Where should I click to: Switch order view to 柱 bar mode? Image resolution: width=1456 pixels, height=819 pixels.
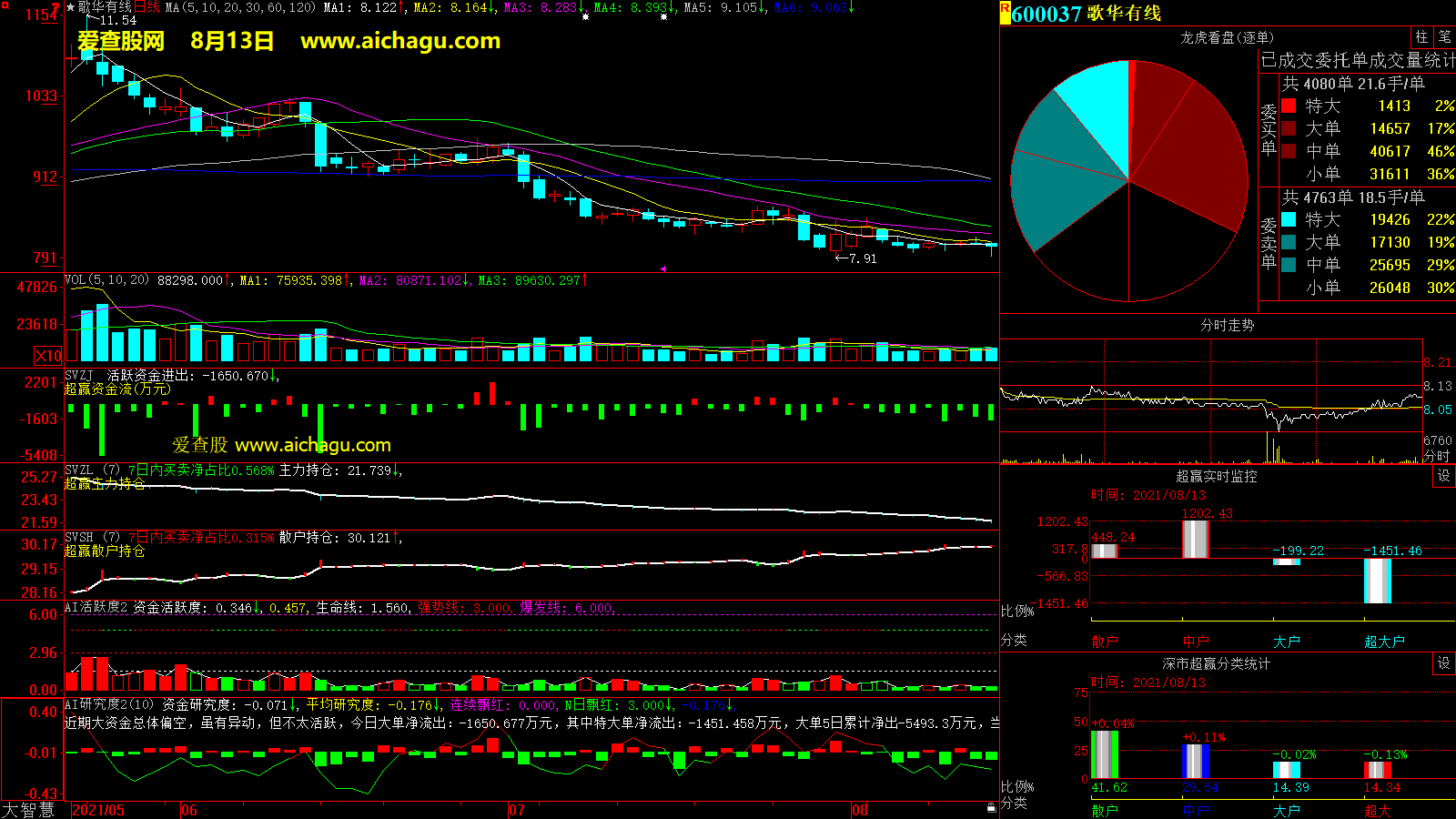tap(1421, 37)
